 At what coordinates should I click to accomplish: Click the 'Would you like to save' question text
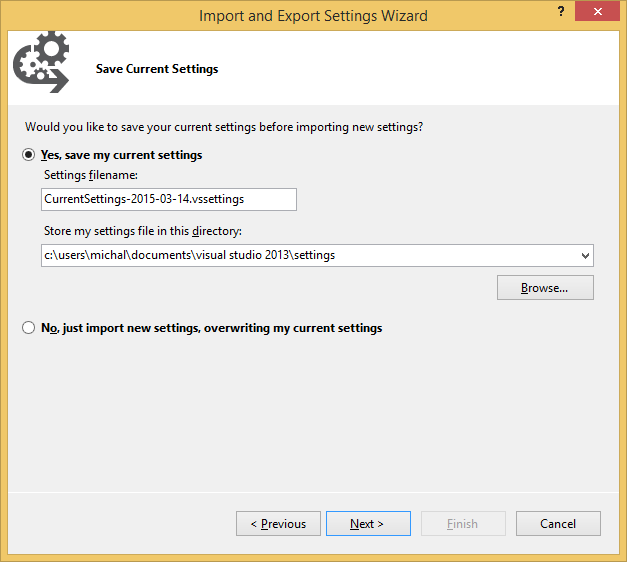point(224,127)
